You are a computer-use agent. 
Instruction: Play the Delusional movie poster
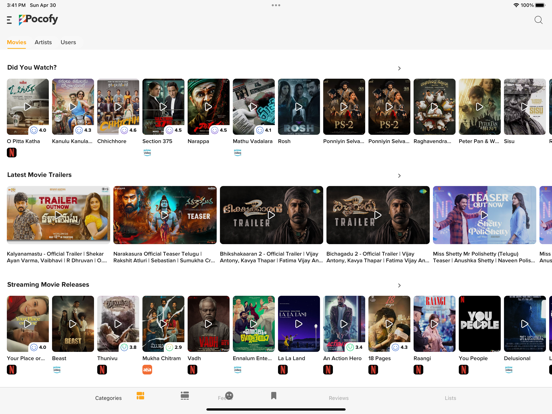[x=525, y=324]
